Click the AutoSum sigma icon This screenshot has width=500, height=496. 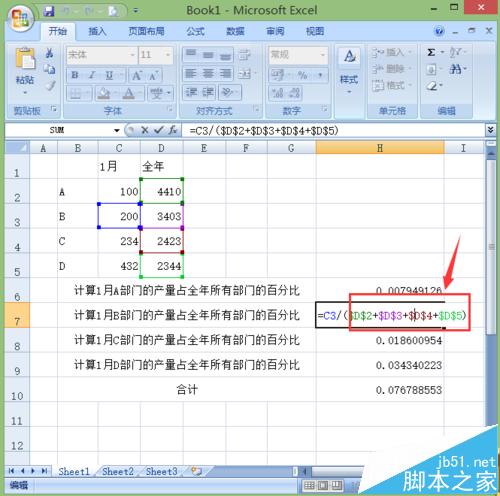tap(431, 52)
